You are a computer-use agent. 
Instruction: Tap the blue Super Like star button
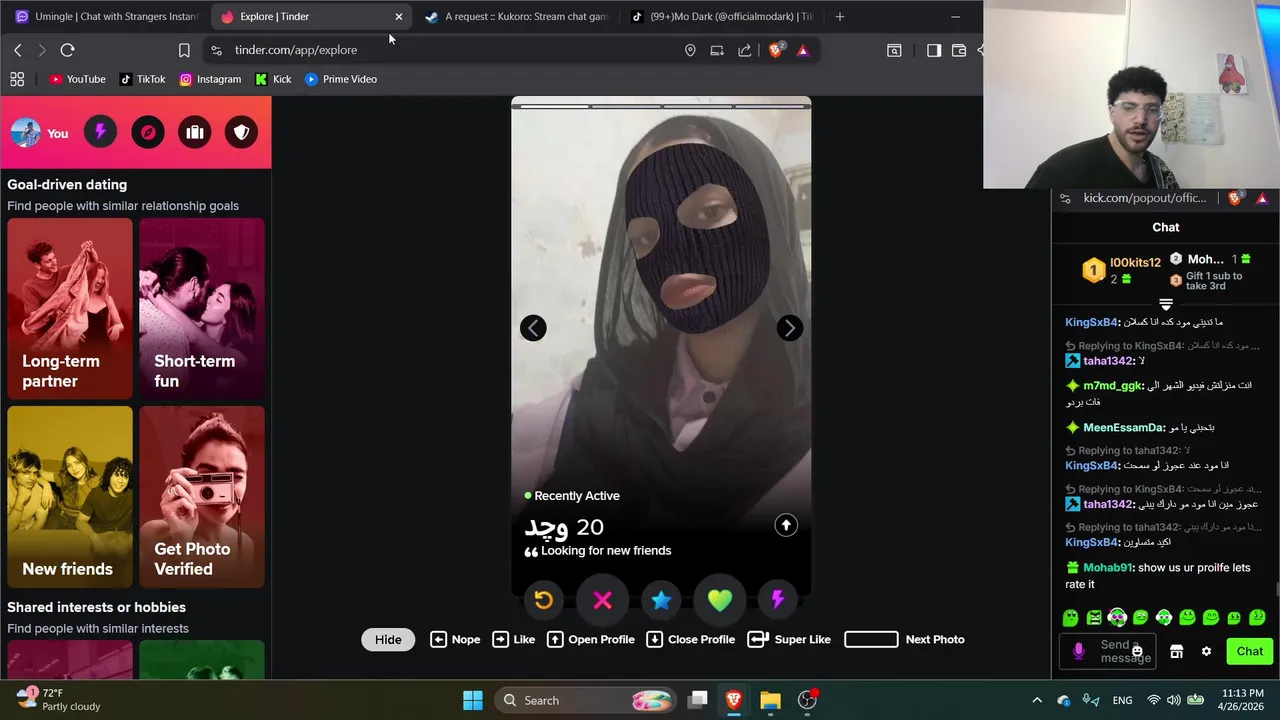[x=661, y=600]
